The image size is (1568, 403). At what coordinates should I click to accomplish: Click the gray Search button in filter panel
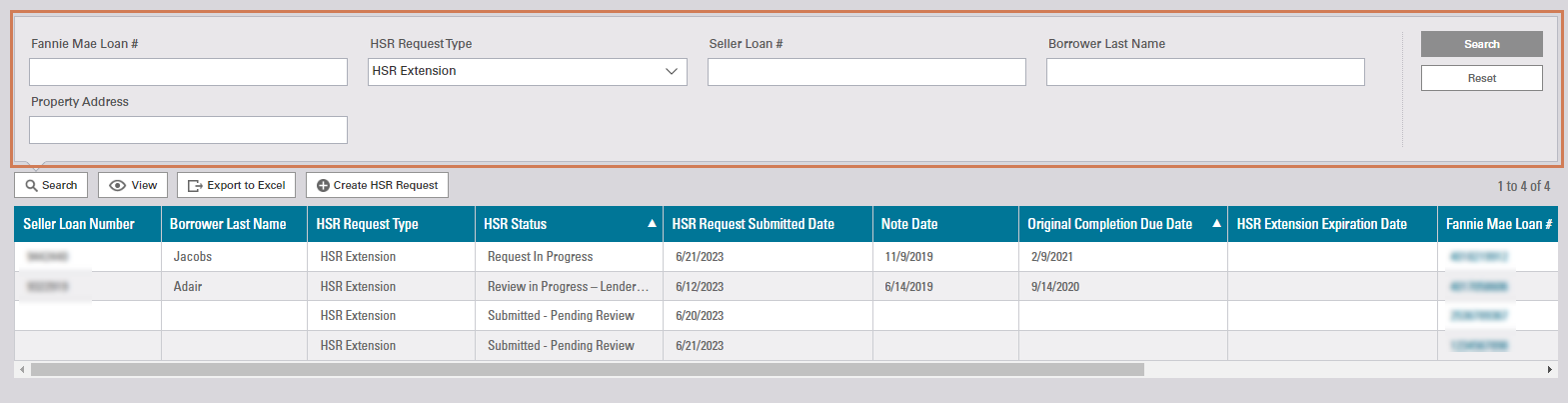click(x=1481, y=44)
